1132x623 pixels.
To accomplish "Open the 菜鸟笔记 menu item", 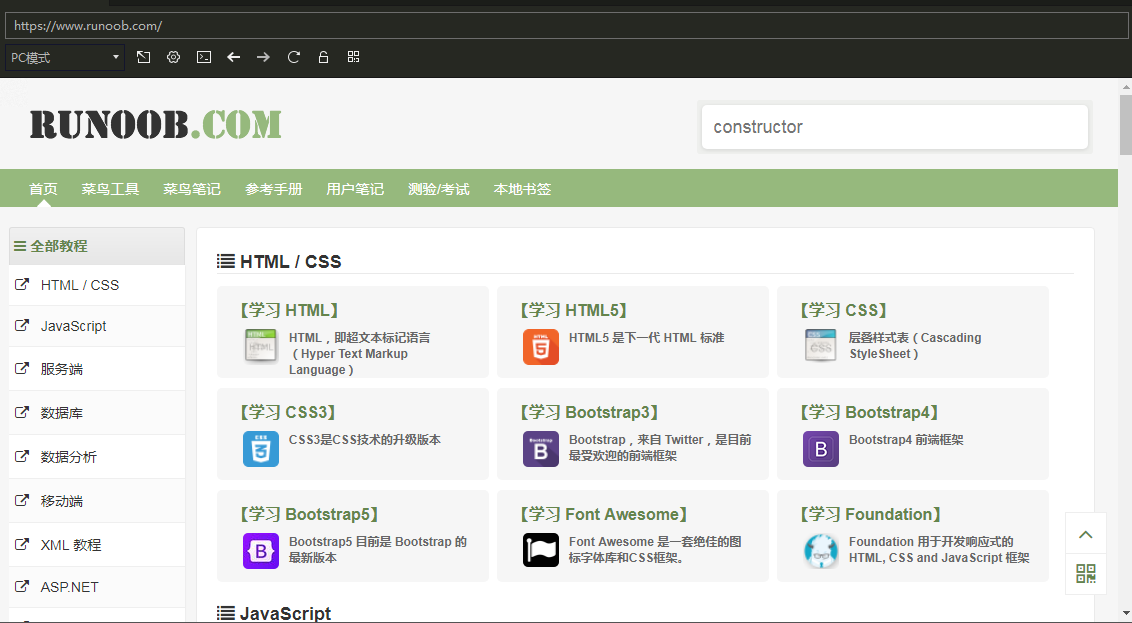I will tap(192, 189).
